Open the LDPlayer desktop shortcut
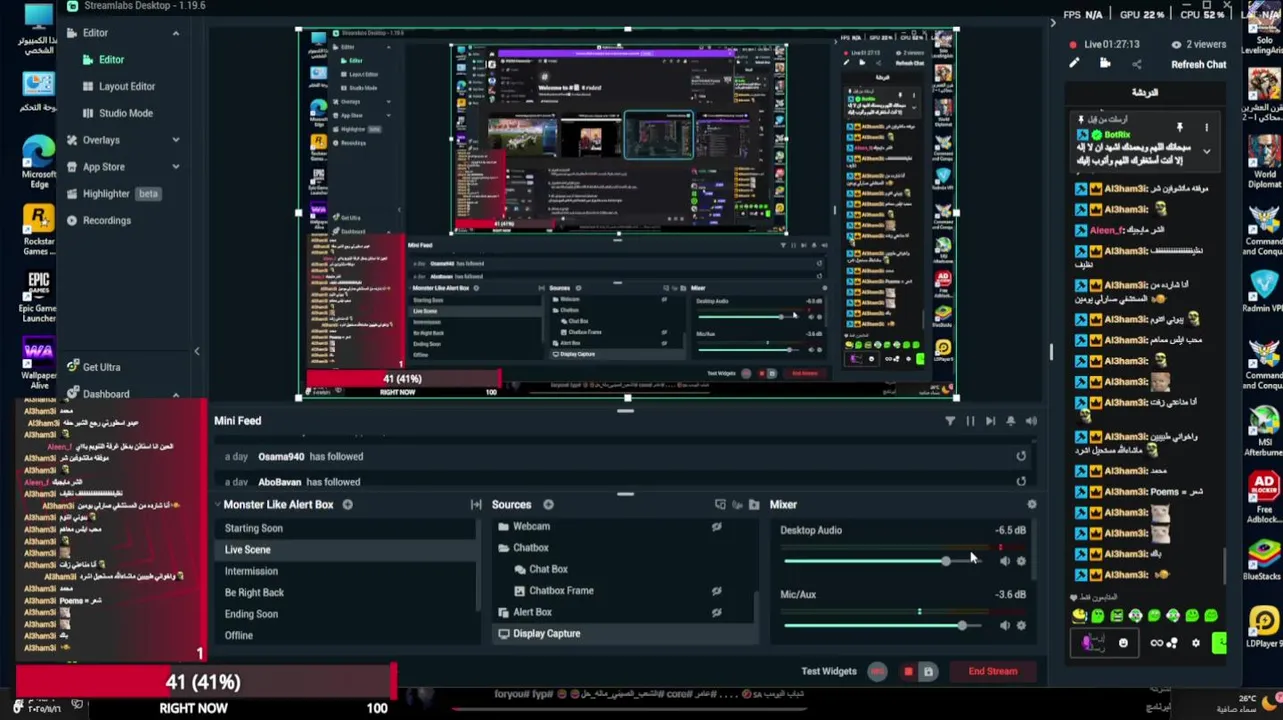The width and height of the screenshot is (1283, 720). click(x=1263, y=626)
